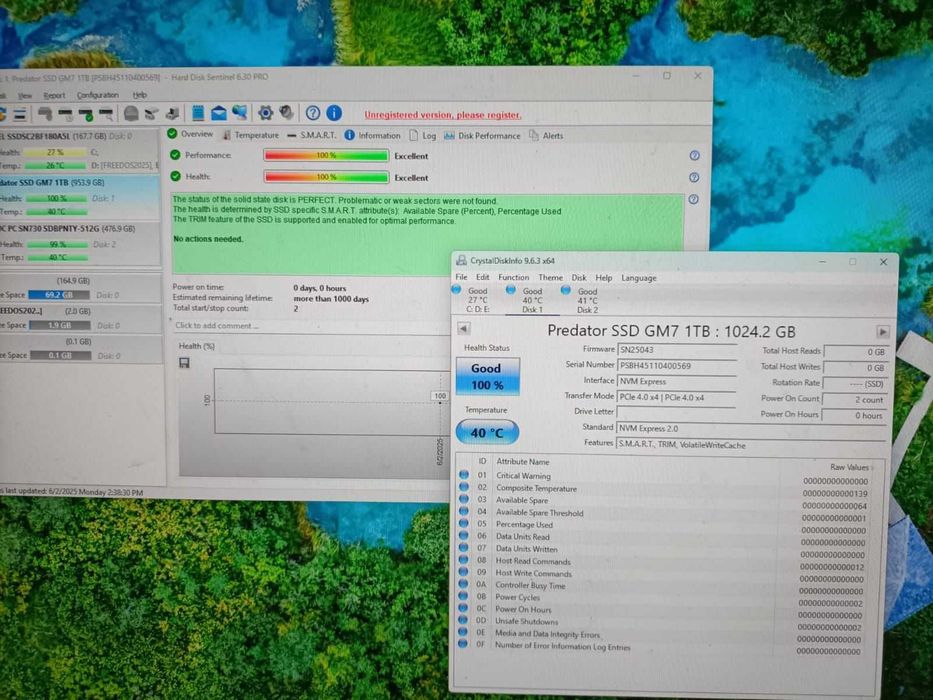Open the View menu in Hard Disk Sentinel
The image size is (933, 700).
coord(24,95)
